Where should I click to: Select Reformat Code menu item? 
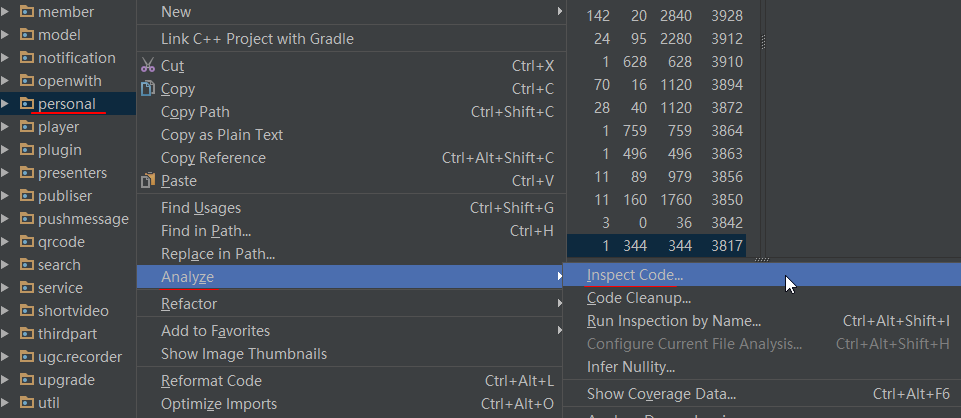pos(211,381)
